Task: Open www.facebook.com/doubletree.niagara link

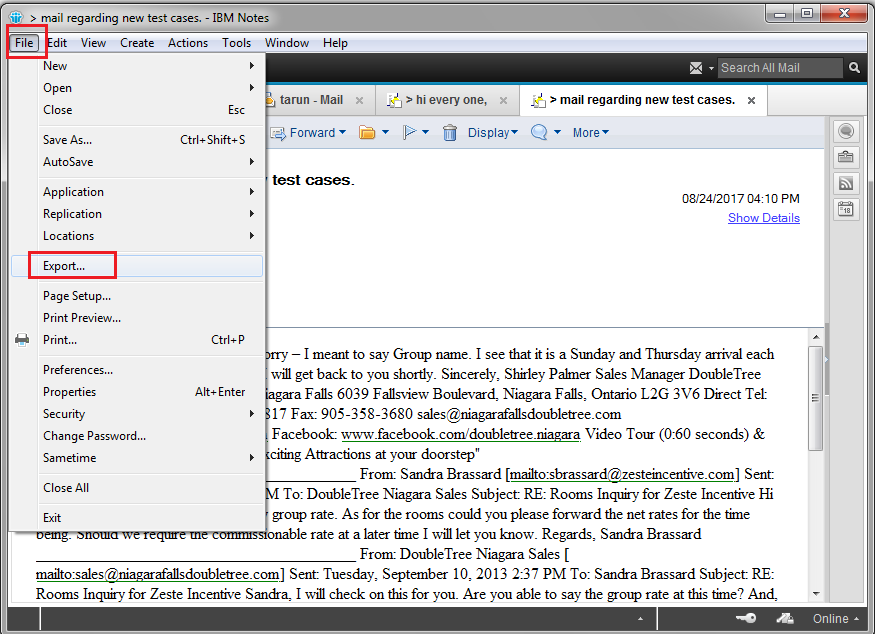Action: tap(460, 434)
